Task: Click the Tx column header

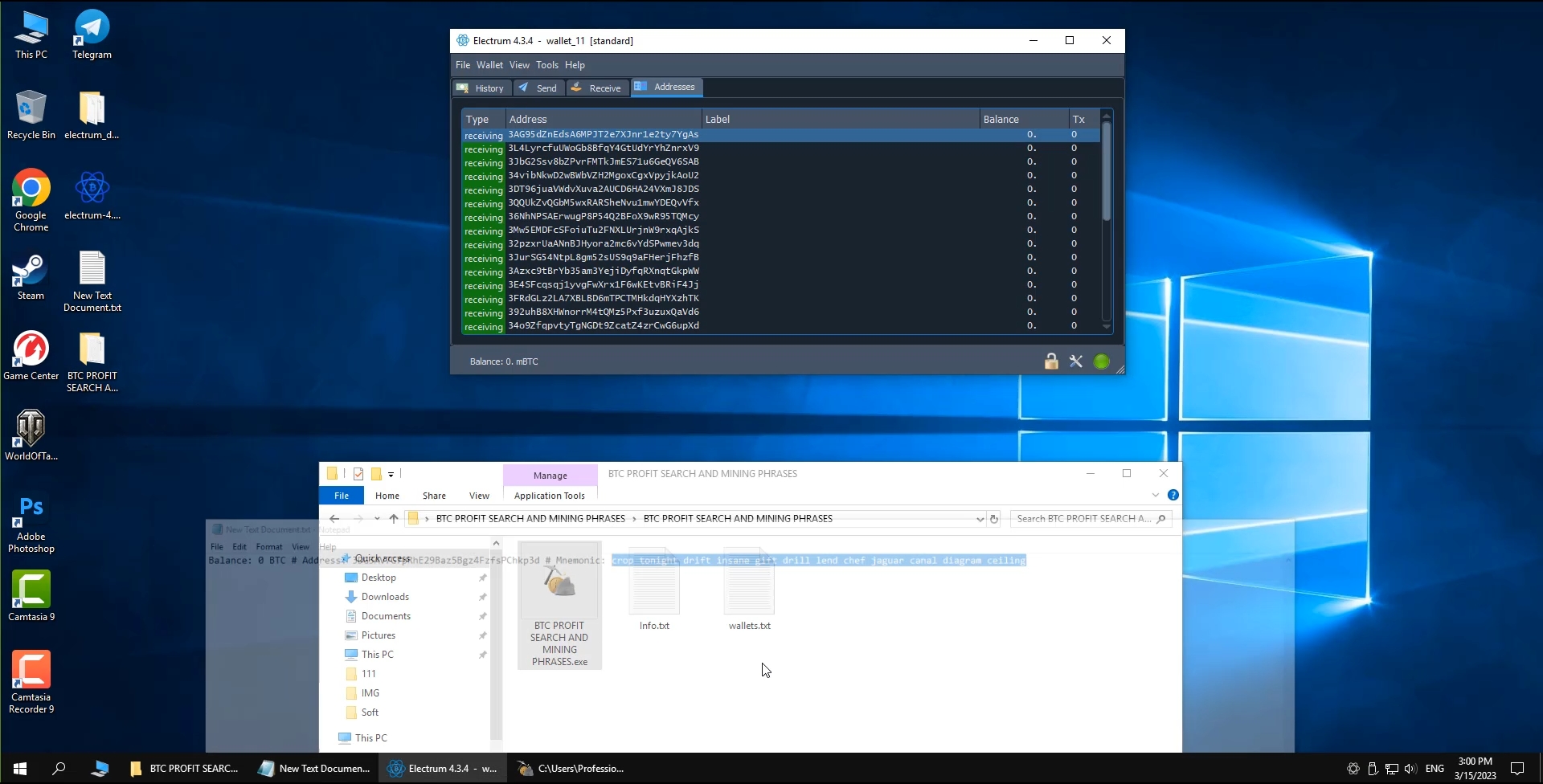Action: click(x=1084, y=119)
